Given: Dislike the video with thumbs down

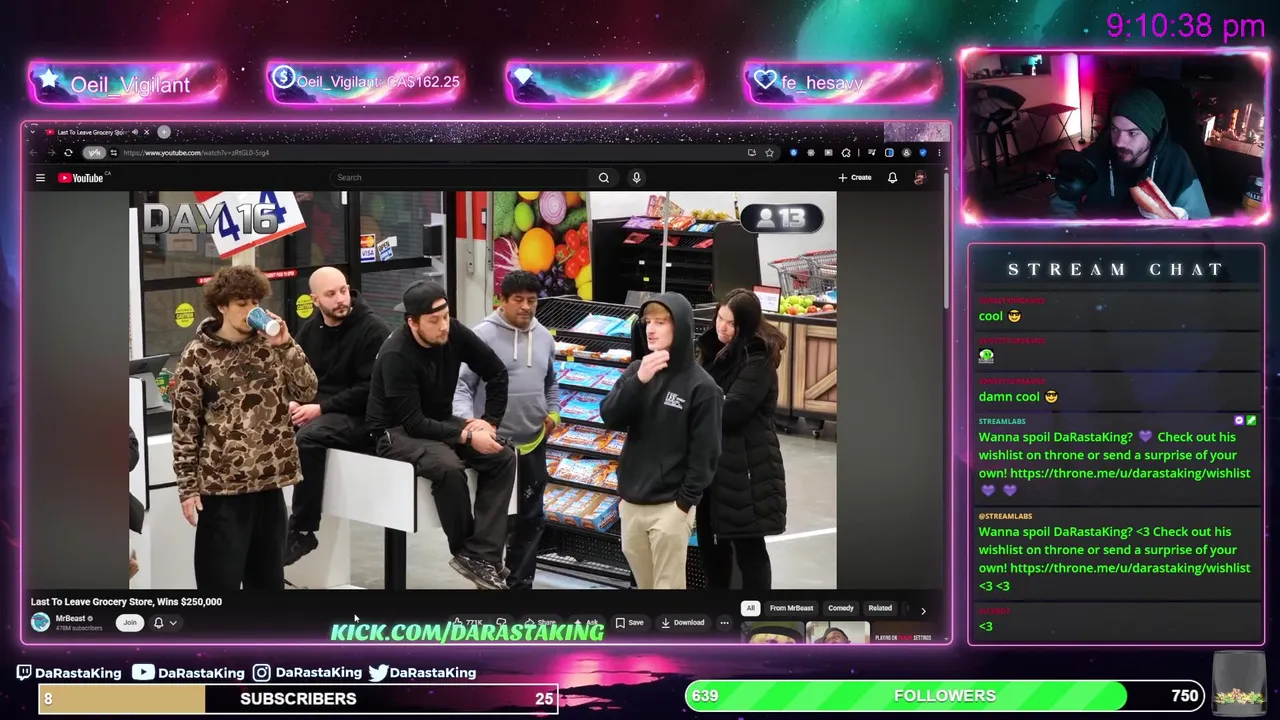Looking at the screenshot, I should pyautogui.click(x=501, y=622).
